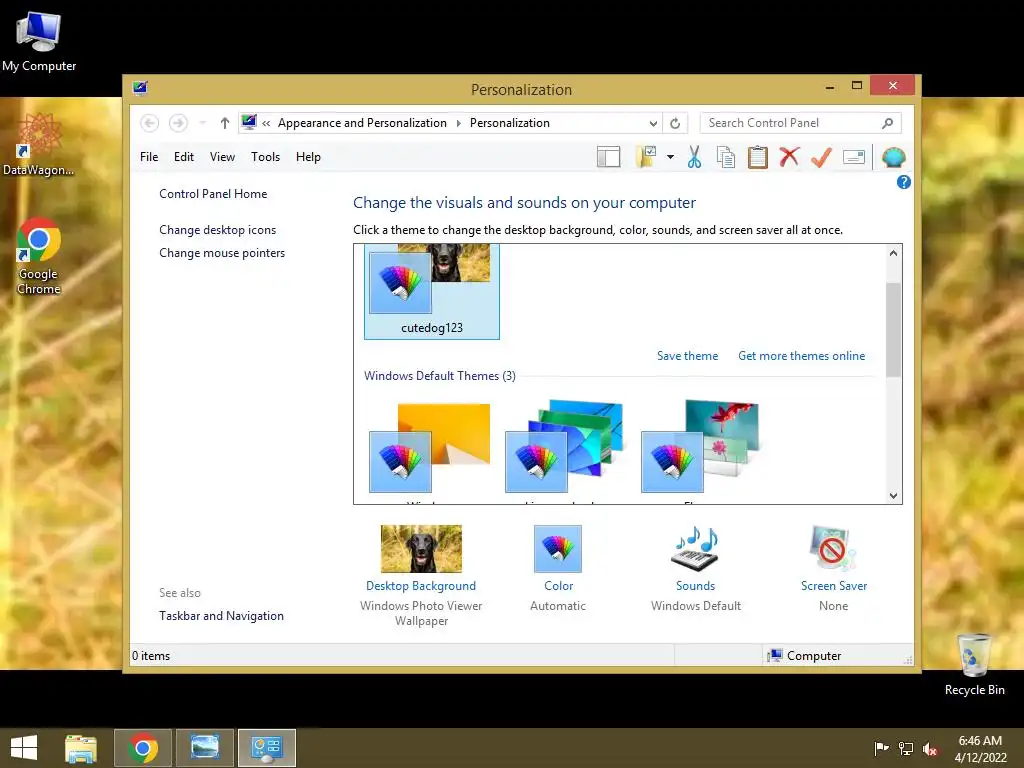This screenshot has width=1024, height=768.
Task: Open My Computer desktop icon
Action: 39,42
